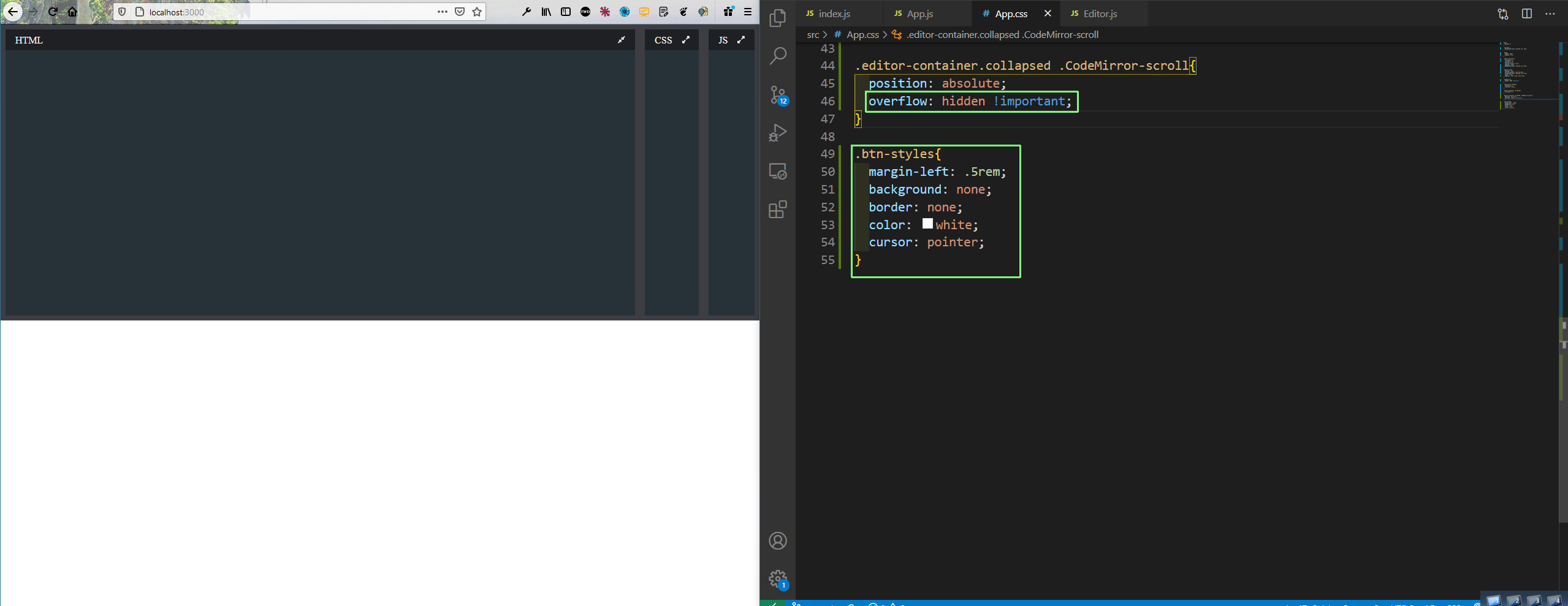Viewport: 1568px width, 606px height.
Task: Open developer tools wrench icon
Action: [x=527, y=12]
